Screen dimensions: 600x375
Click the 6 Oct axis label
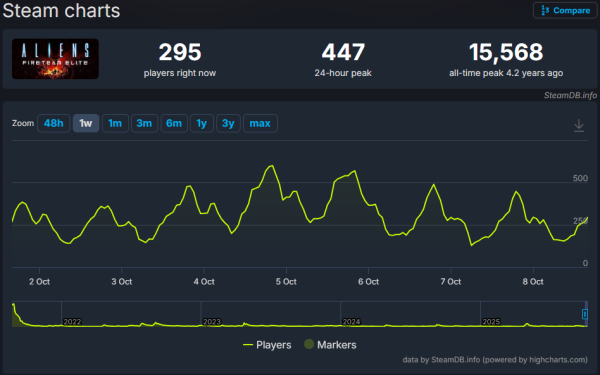pyautogui.click(x=368, y=282)
